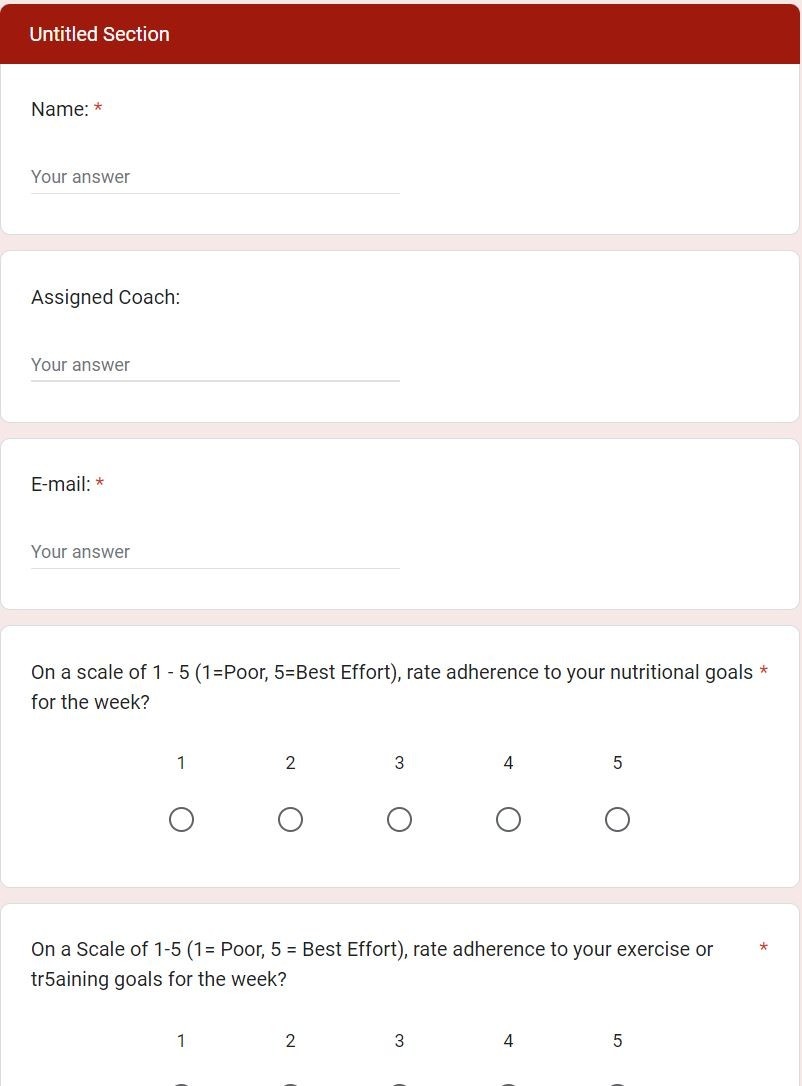The height and width of the screenshot is (1086, 802).
Task: Click the Name question label
Action: (x=60, y=109)
